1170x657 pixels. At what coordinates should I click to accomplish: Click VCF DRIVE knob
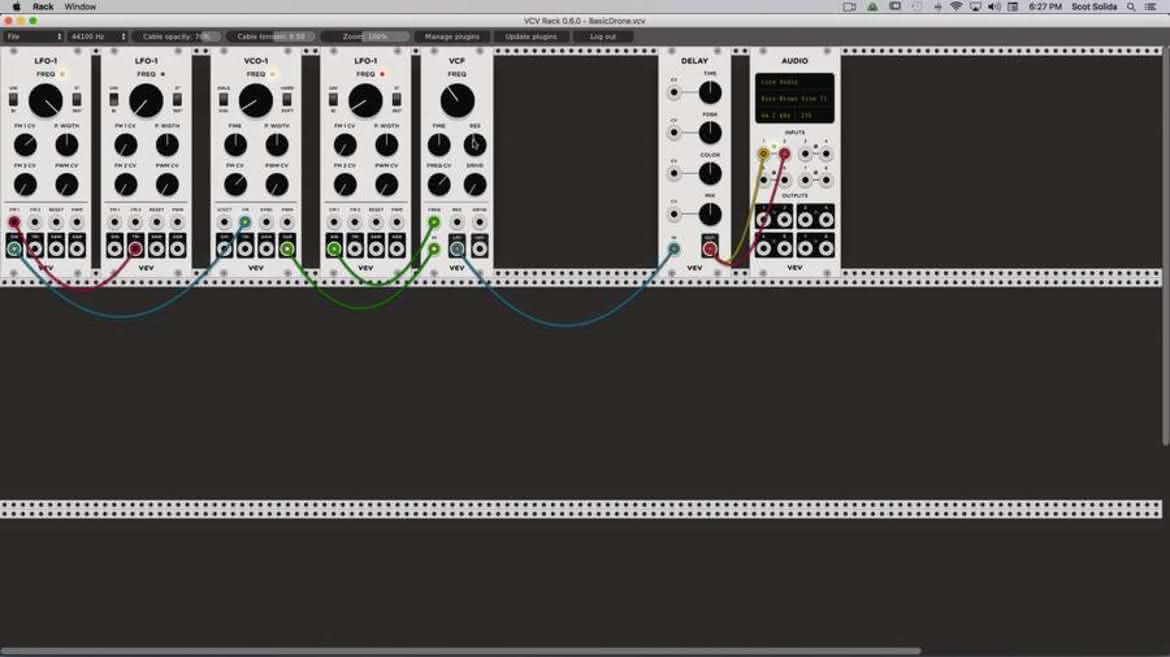pyautogui.click(x=475, y=184)
